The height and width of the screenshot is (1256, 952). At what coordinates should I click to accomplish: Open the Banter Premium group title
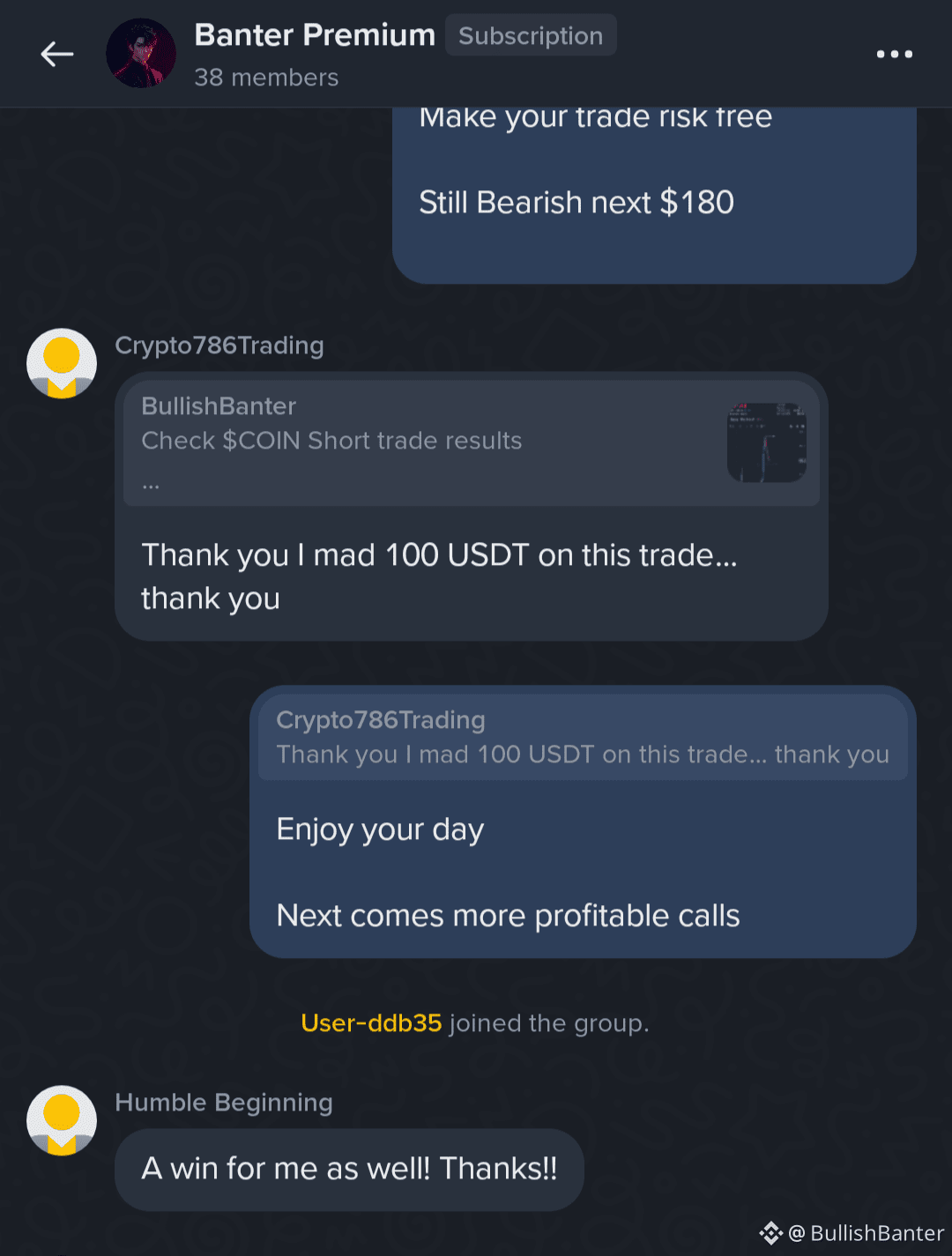[x=315, y=34]
